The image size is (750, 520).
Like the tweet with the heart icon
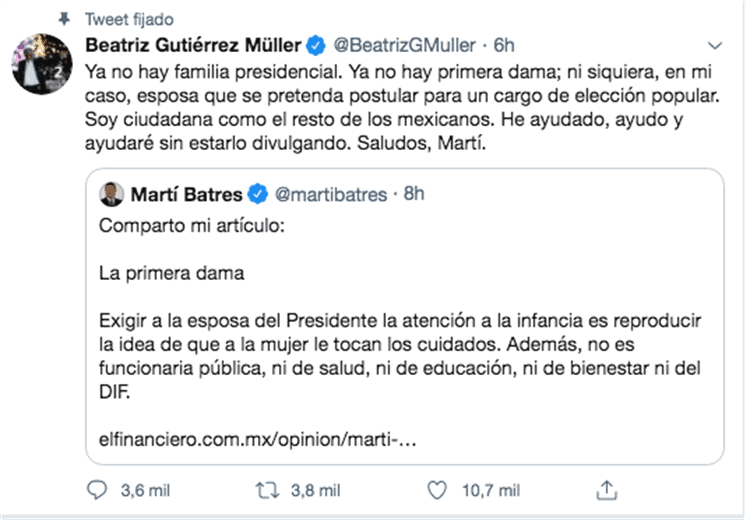point(435,490)
